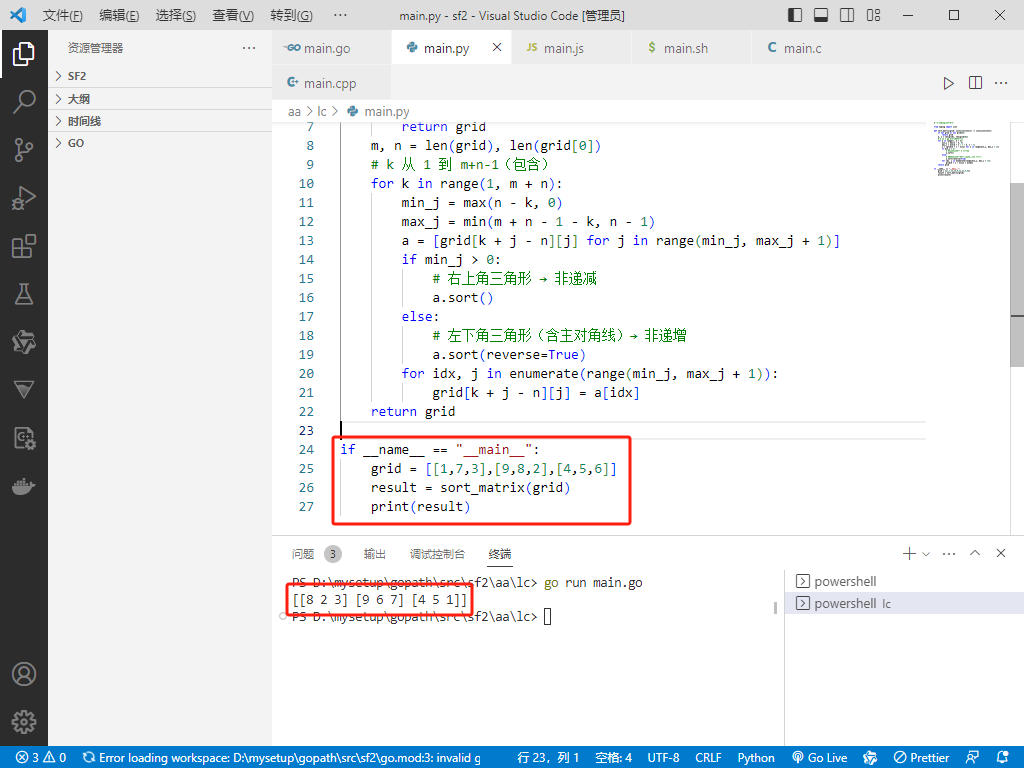Open the 文件(F) menu

63,15
